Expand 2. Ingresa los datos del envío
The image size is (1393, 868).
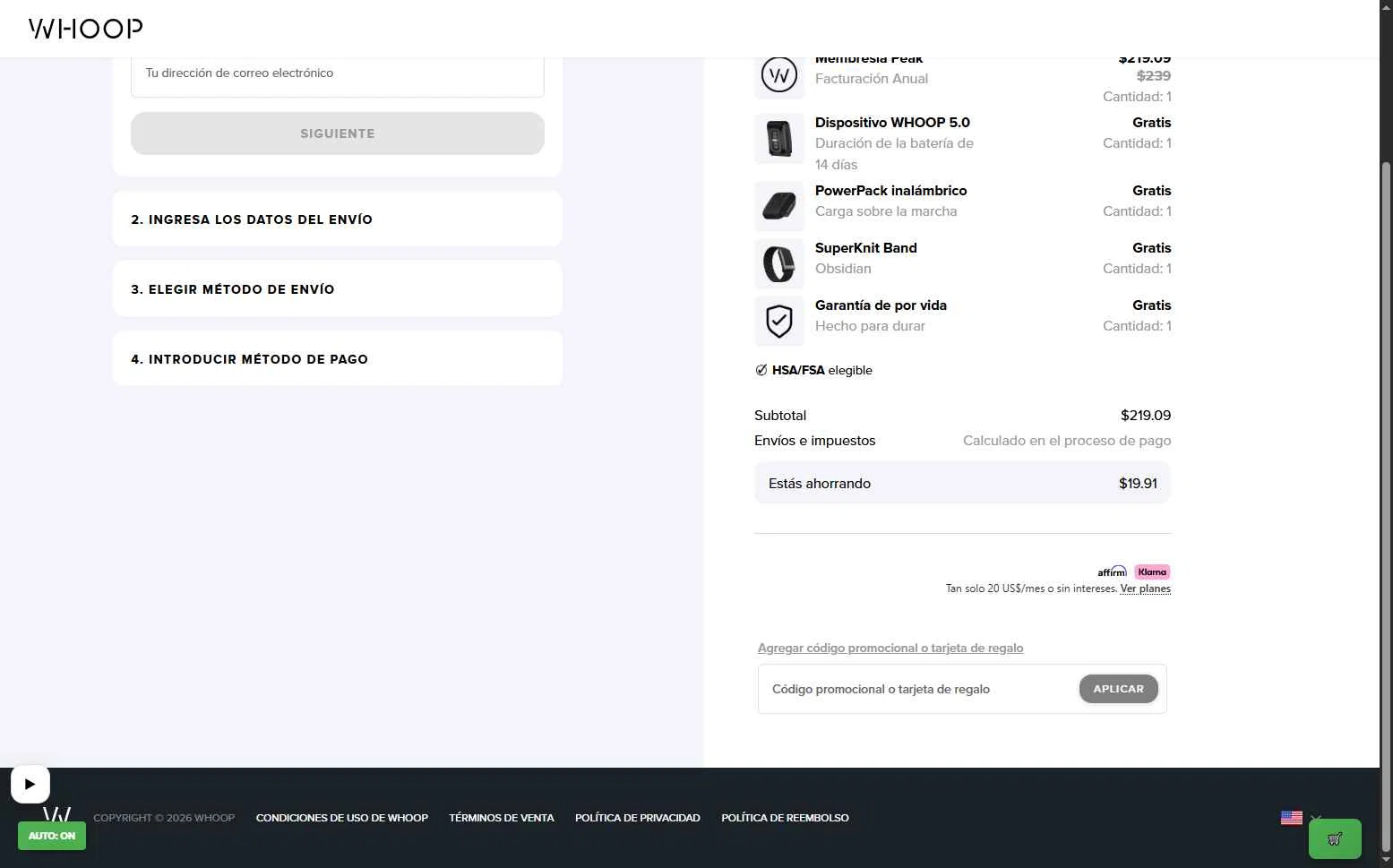[x=338, y=219]
